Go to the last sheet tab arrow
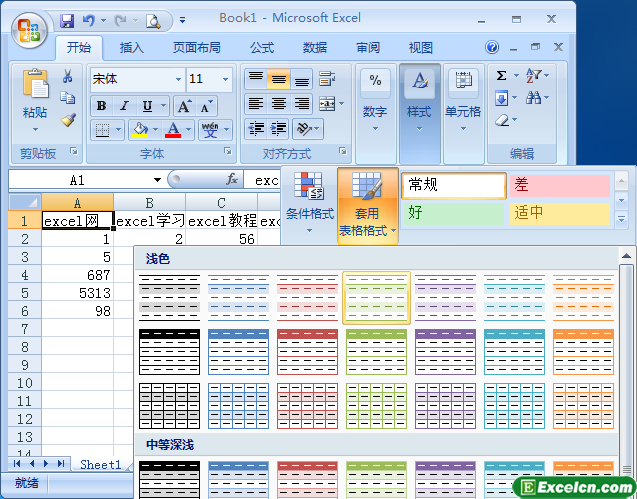637x499 pixels. pos(61,464)
